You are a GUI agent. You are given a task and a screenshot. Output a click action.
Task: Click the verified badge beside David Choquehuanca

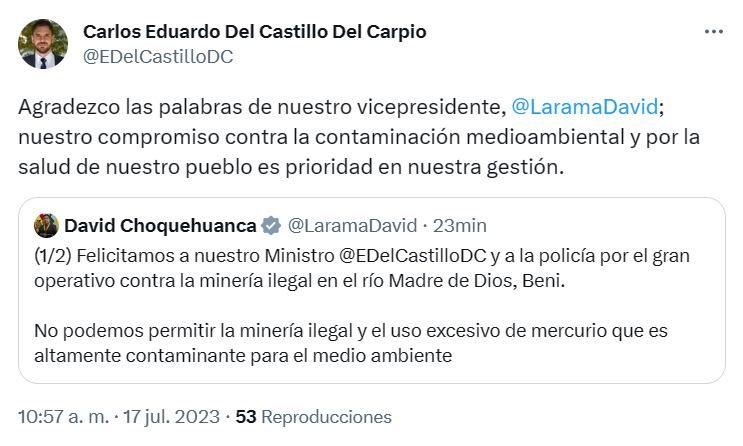tap(270, 223)
